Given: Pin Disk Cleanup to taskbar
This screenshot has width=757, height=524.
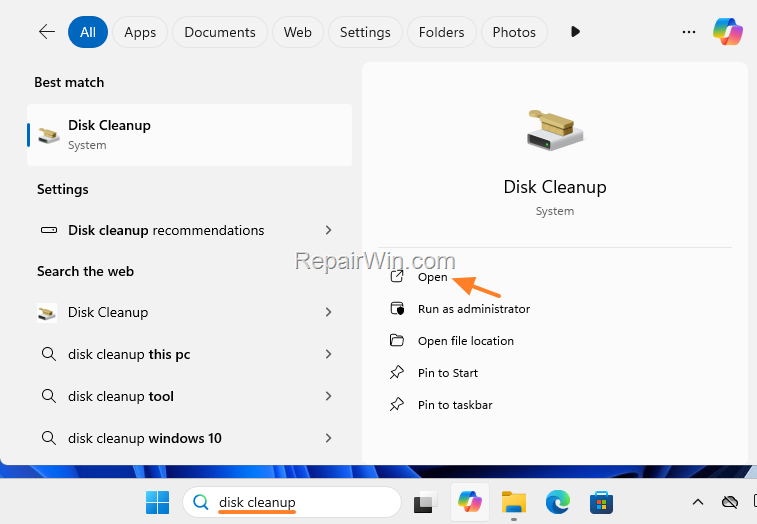Looking at the screenshot, I should [454, 405].
